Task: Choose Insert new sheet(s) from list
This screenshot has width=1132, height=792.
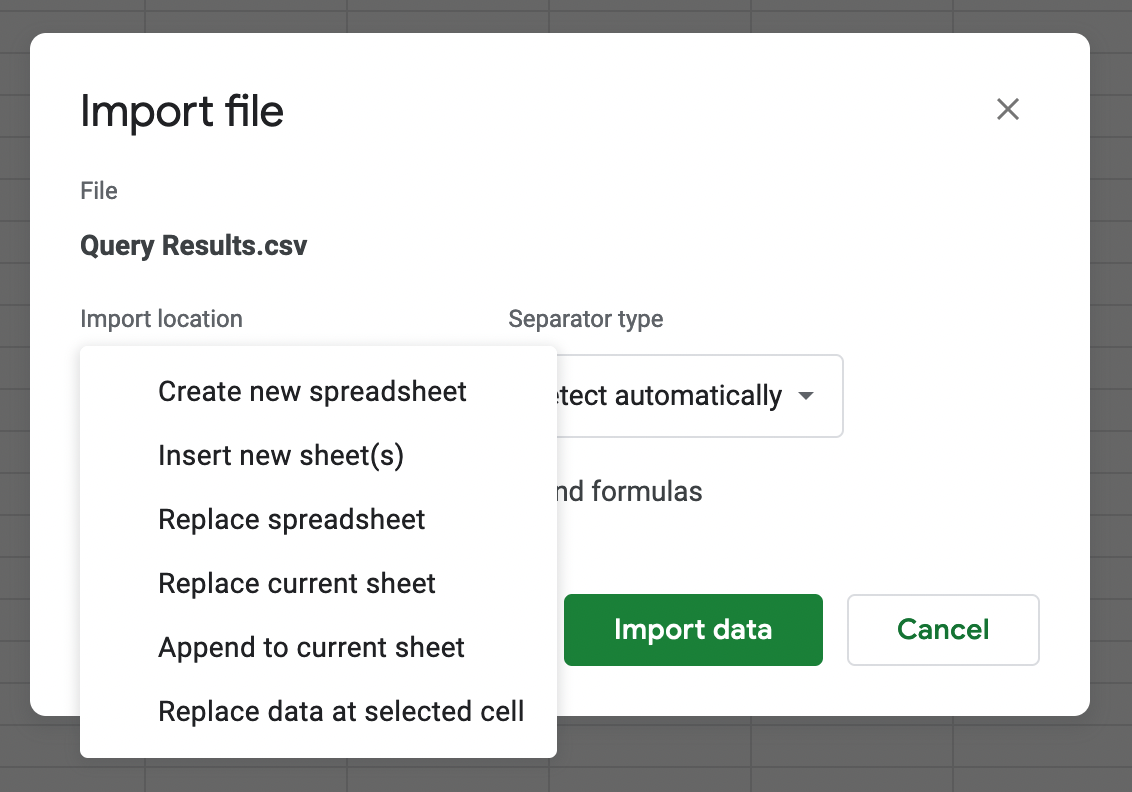Action: click(x=281, y=456)
